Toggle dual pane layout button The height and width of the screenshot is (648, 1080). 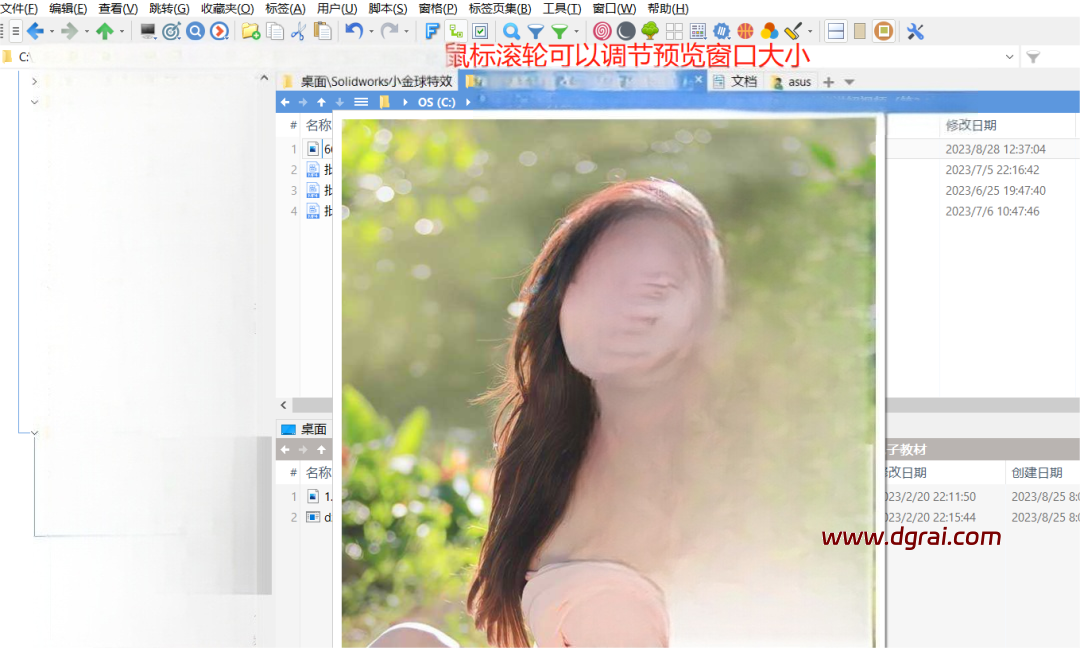(835, 31)
